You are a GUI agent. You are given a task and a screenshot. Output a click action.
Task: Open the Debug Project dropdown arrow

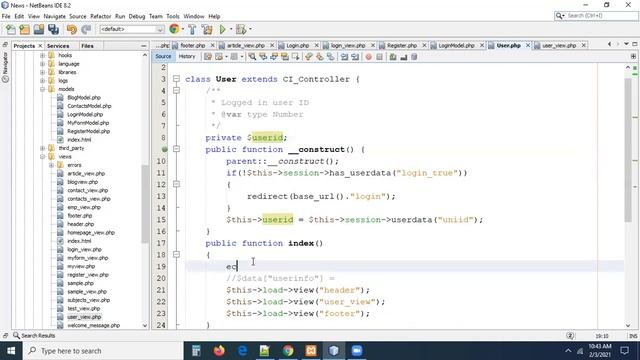click(250, 29)
